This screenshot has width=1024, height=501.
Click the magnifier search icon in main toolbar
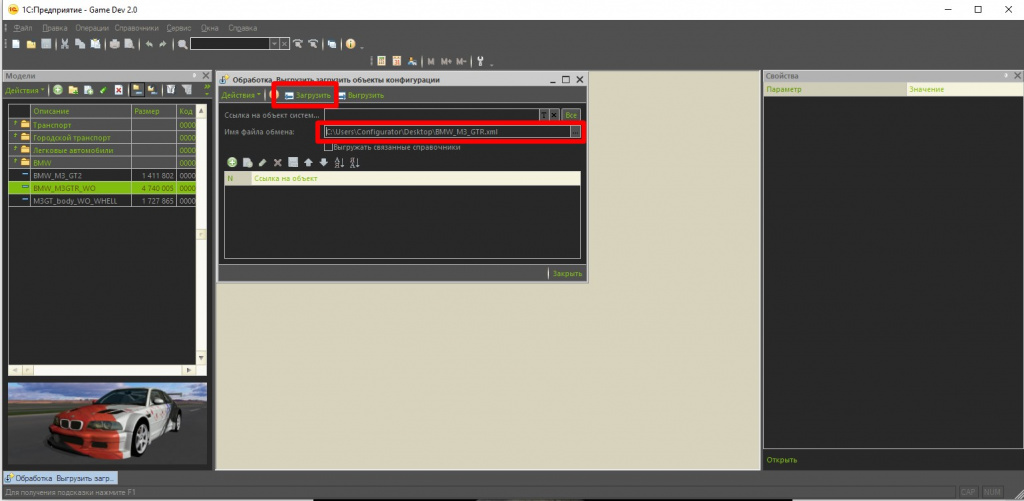[182, 44]
